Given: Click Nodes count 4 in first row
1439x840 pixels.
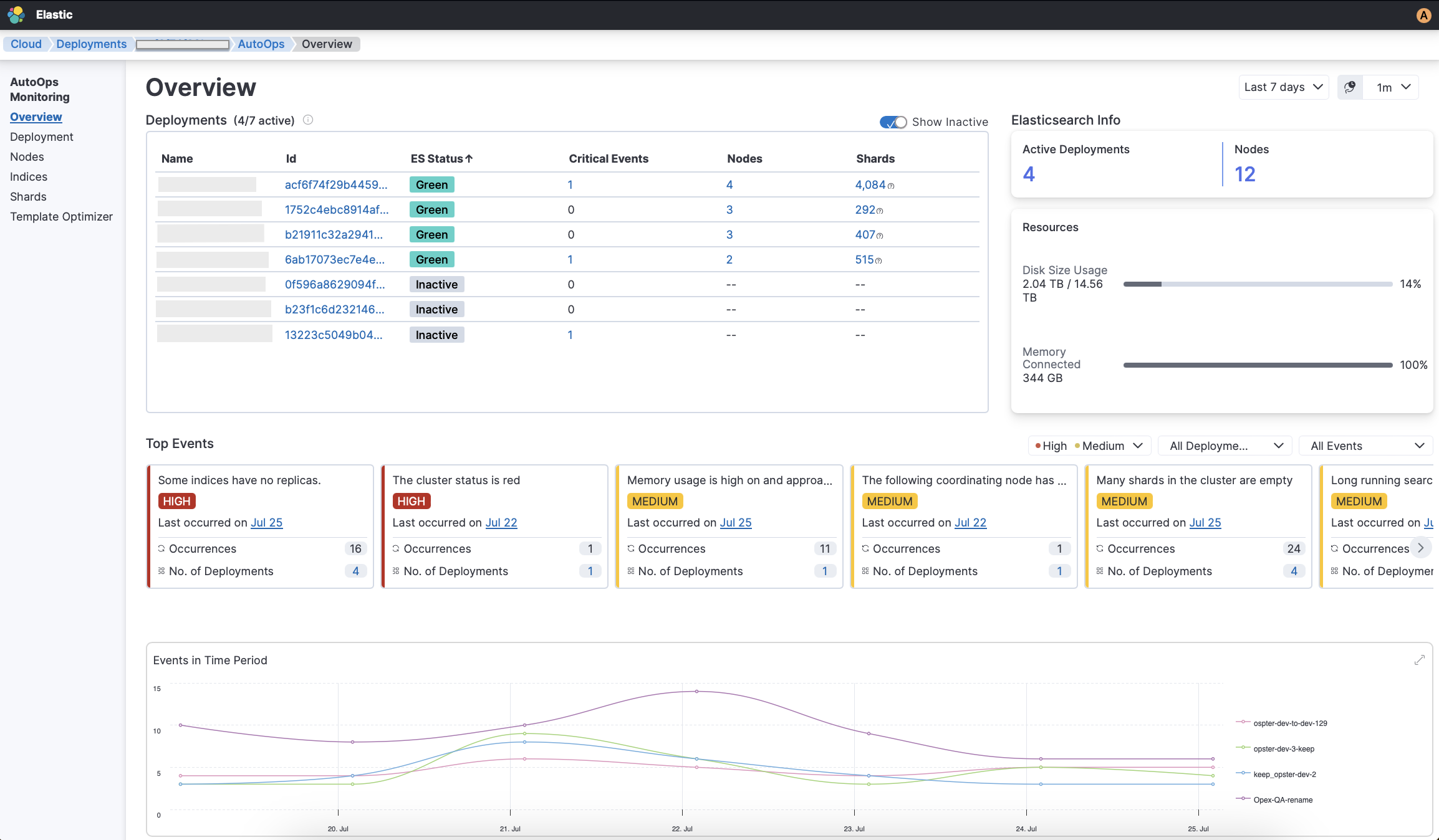Looking at the screenshot, I should (729, 184).
